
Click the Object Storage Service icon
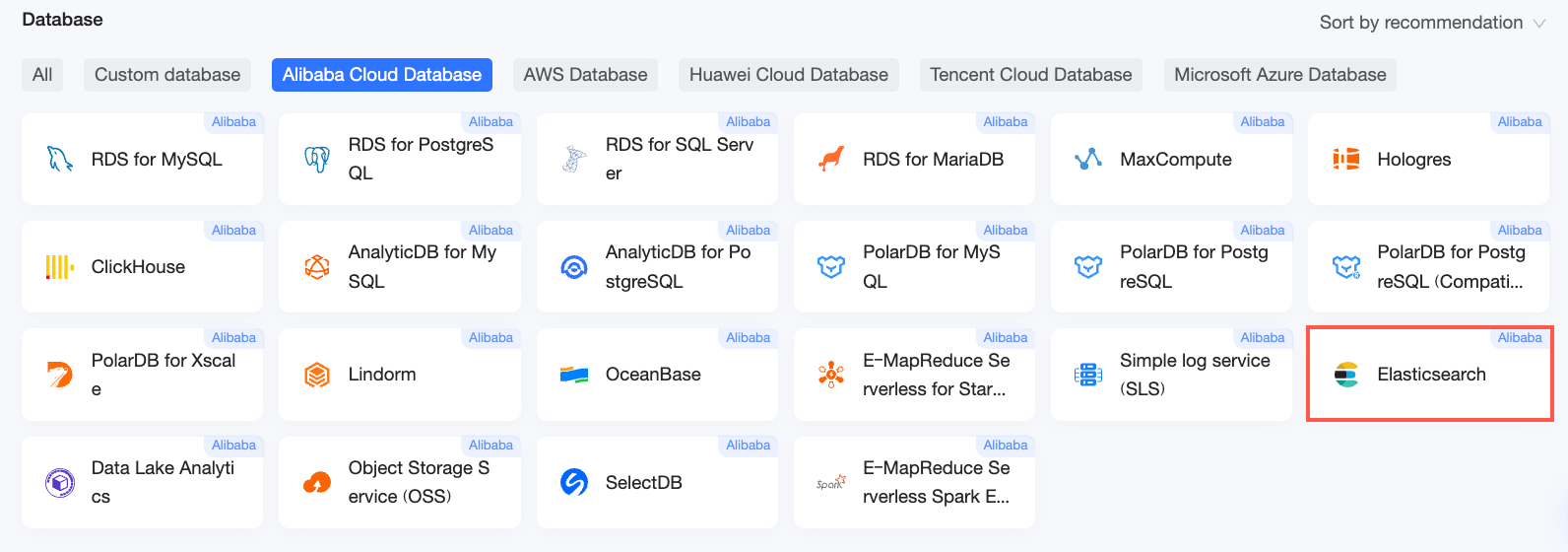point(317,482)
